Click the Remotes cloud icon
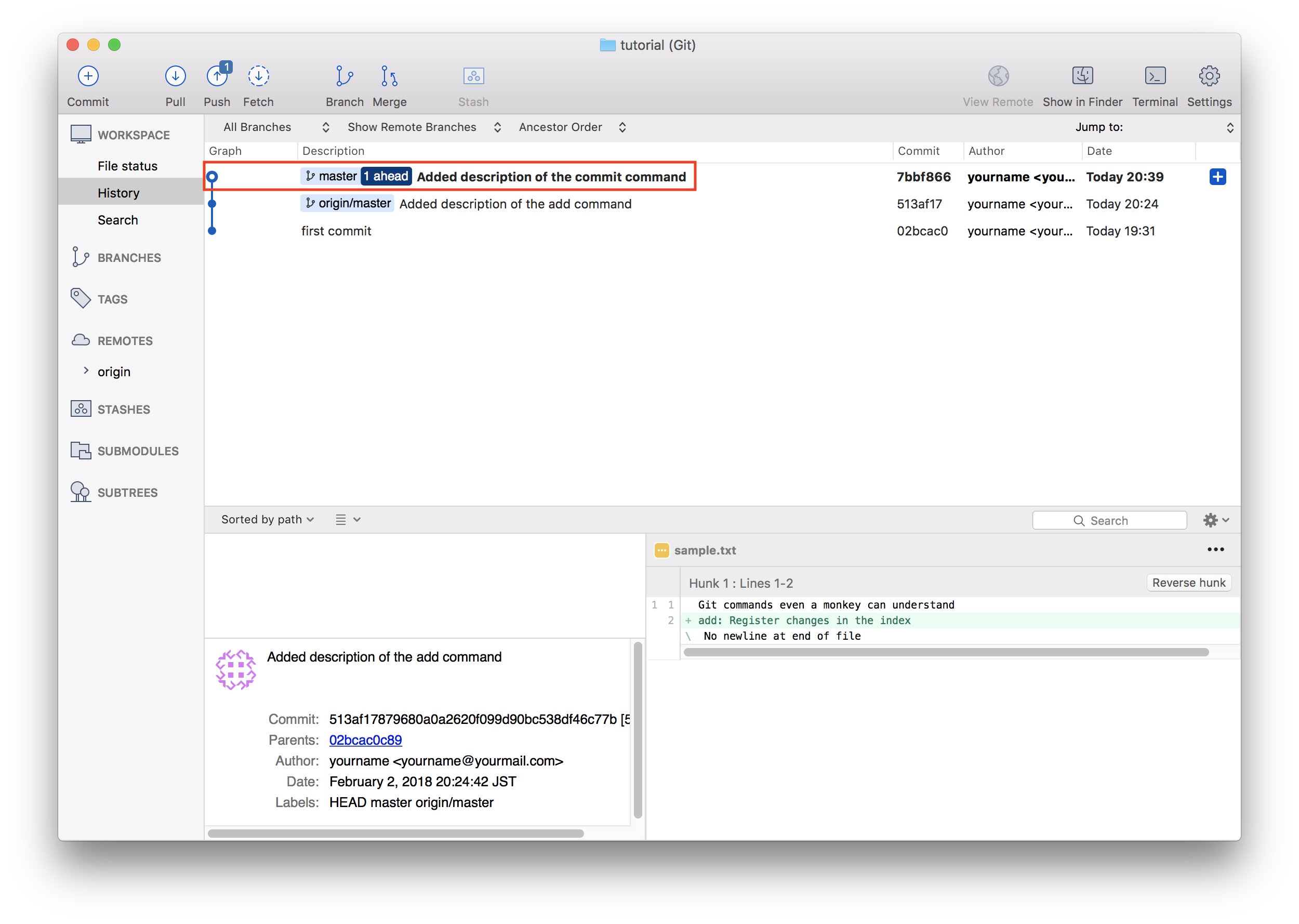 pos(81,340)
